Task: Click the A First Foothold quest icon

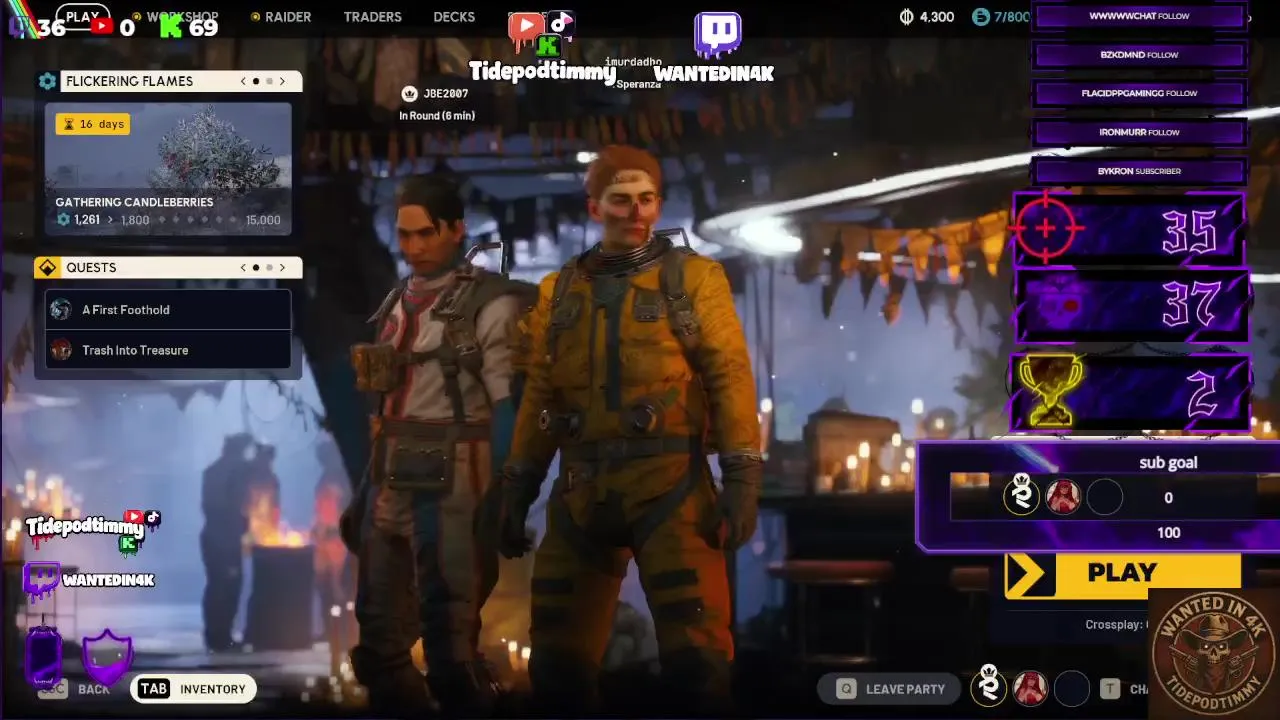Action: [x=61, y=310]
